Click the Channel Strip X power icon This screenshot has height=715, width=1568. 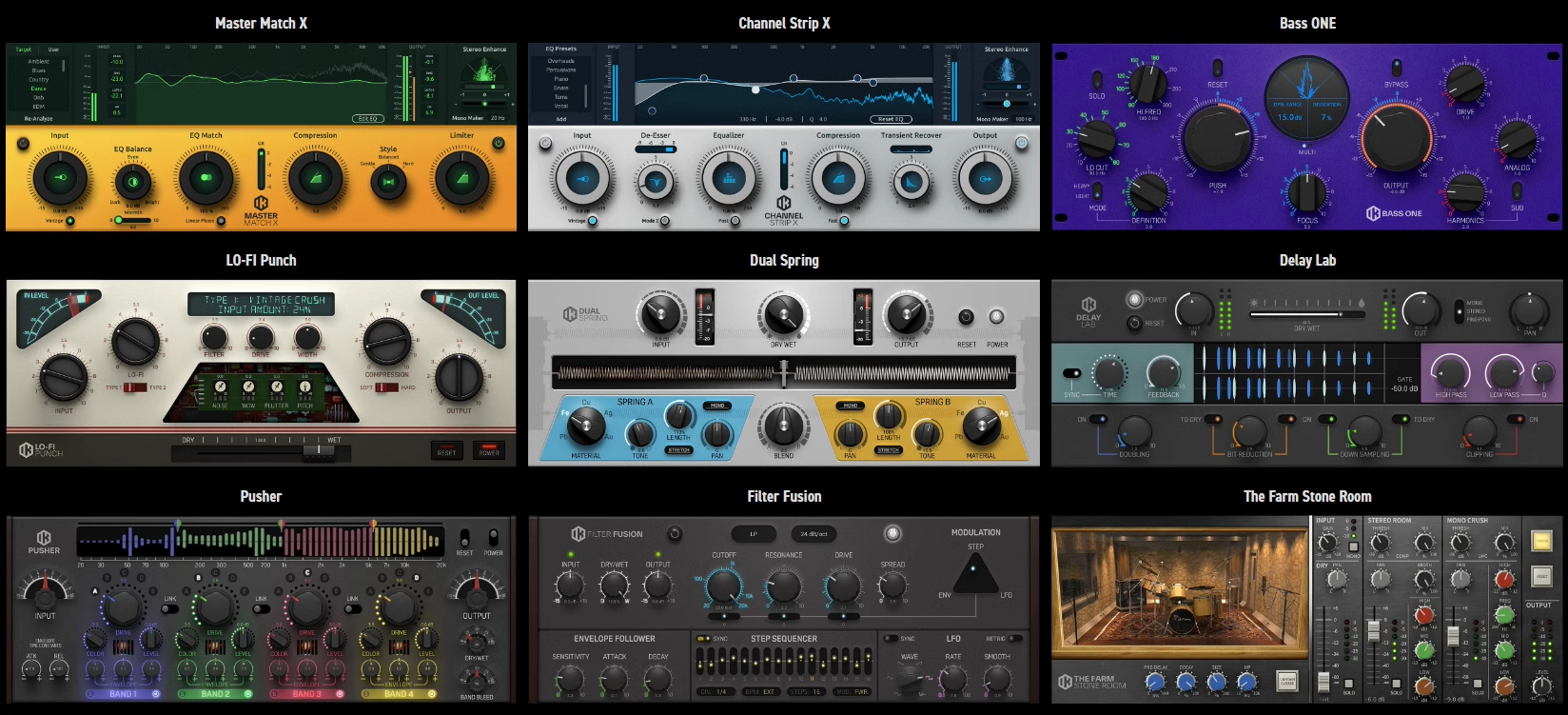[x=1021, y=143]
